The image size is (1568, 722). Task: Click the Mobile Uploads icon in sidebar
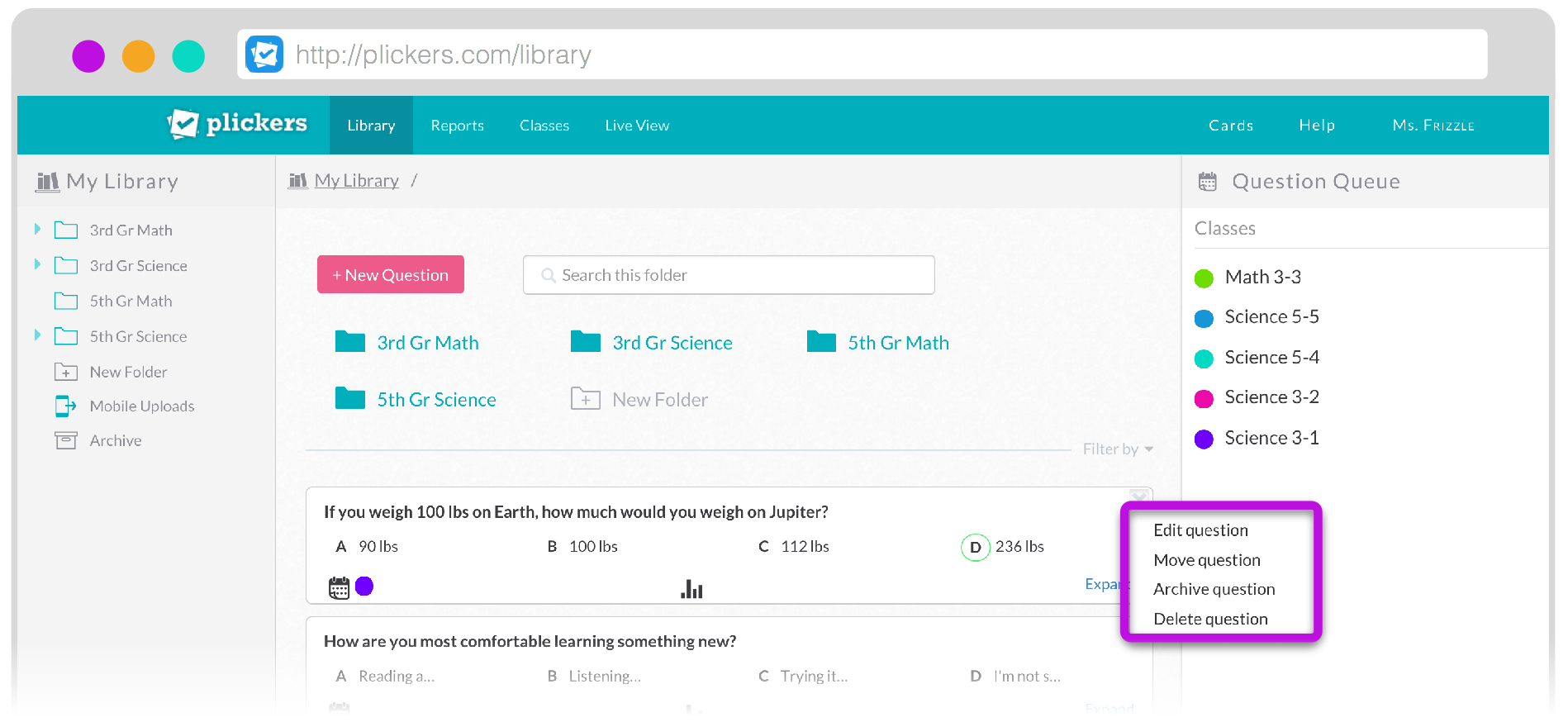(65, 406)
